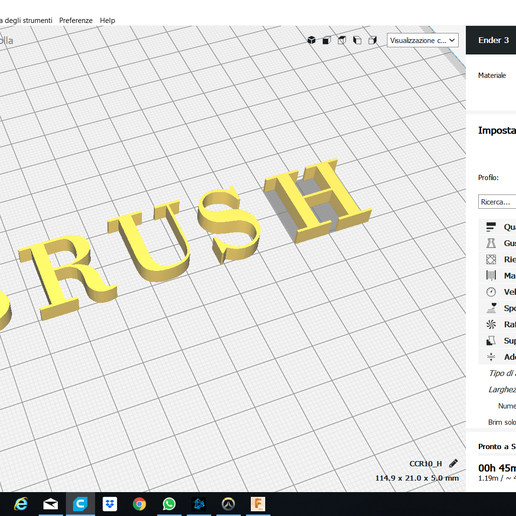Viewport: 516px width, 516px height.
Task: Expand the Infill (Riempimento) settings category
Action: click(497, 259)
